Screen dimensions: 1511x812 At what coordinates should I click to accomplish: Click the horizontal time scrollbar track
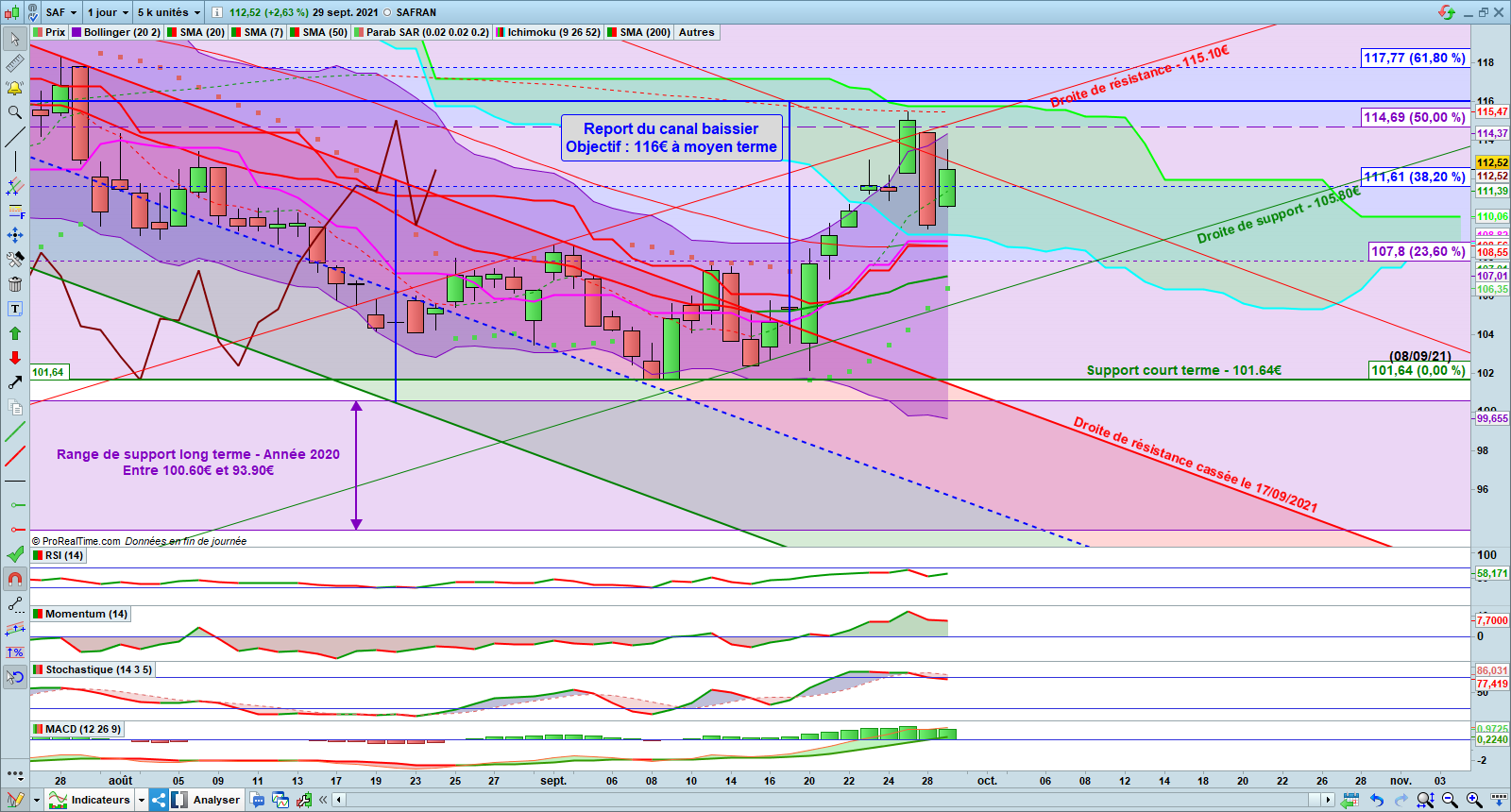[833, 800]
